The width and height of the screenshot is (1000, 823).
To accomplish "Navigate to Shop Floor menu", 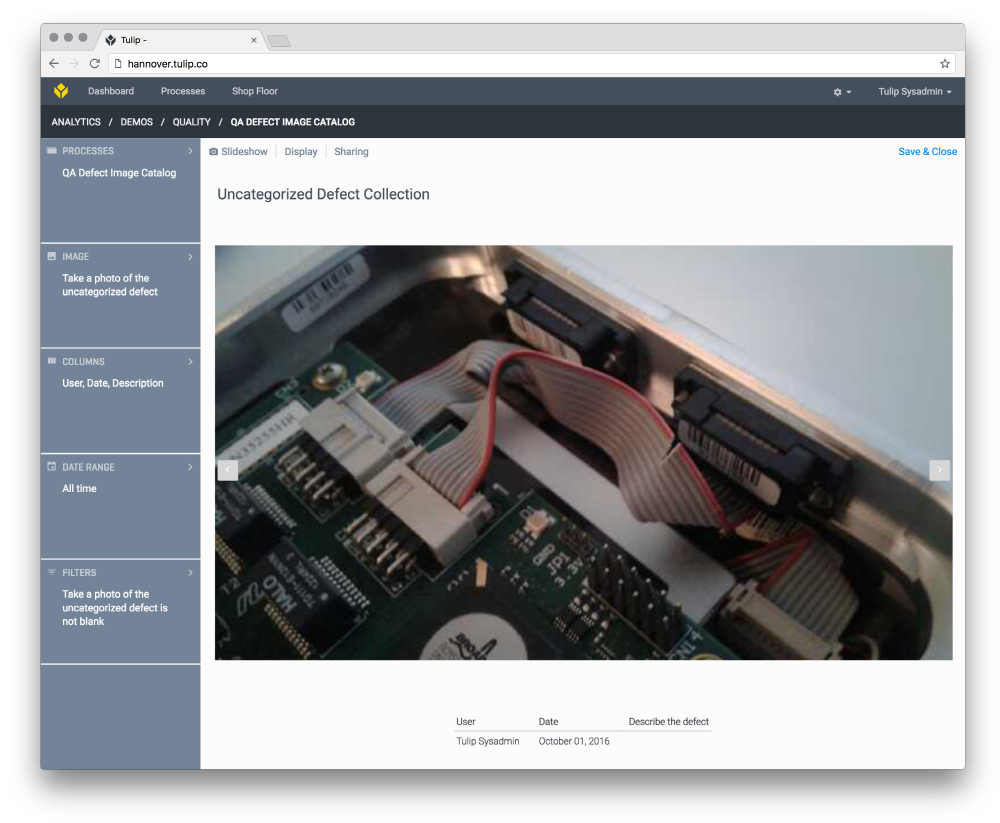I will point(255,91).
